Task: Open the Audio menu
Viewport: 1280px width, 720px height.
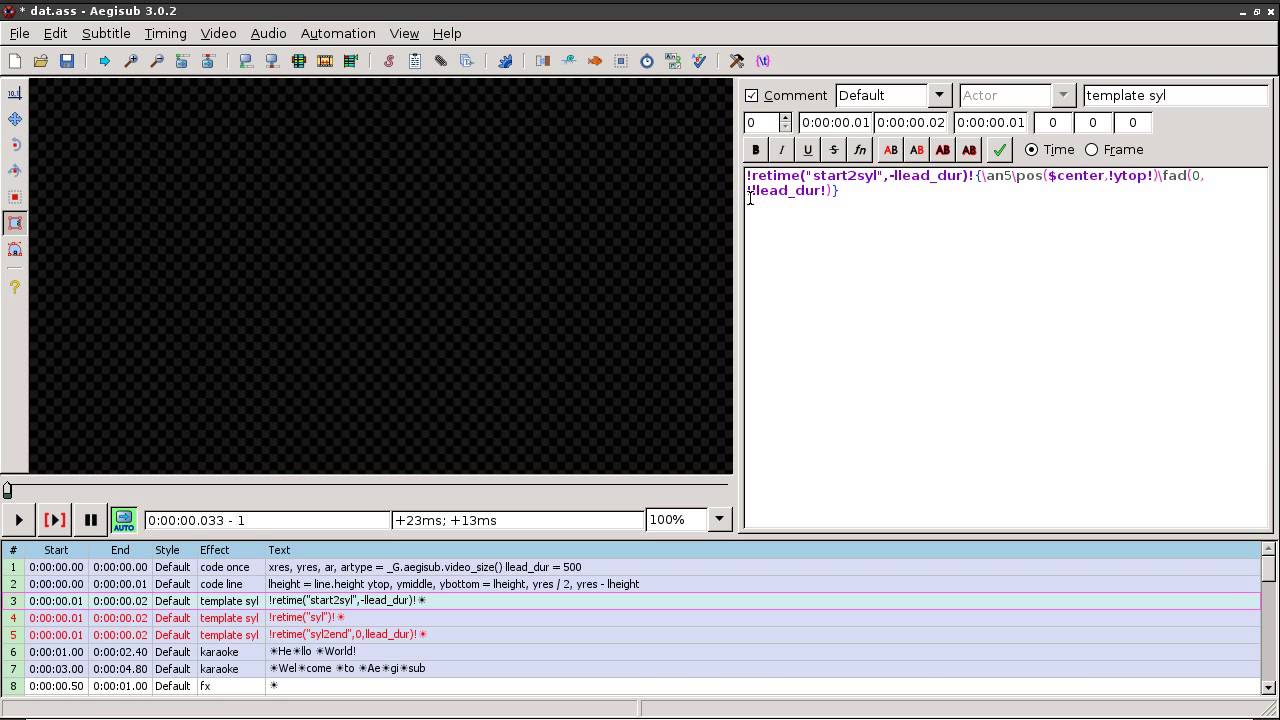Action: (x=268, y=33)
